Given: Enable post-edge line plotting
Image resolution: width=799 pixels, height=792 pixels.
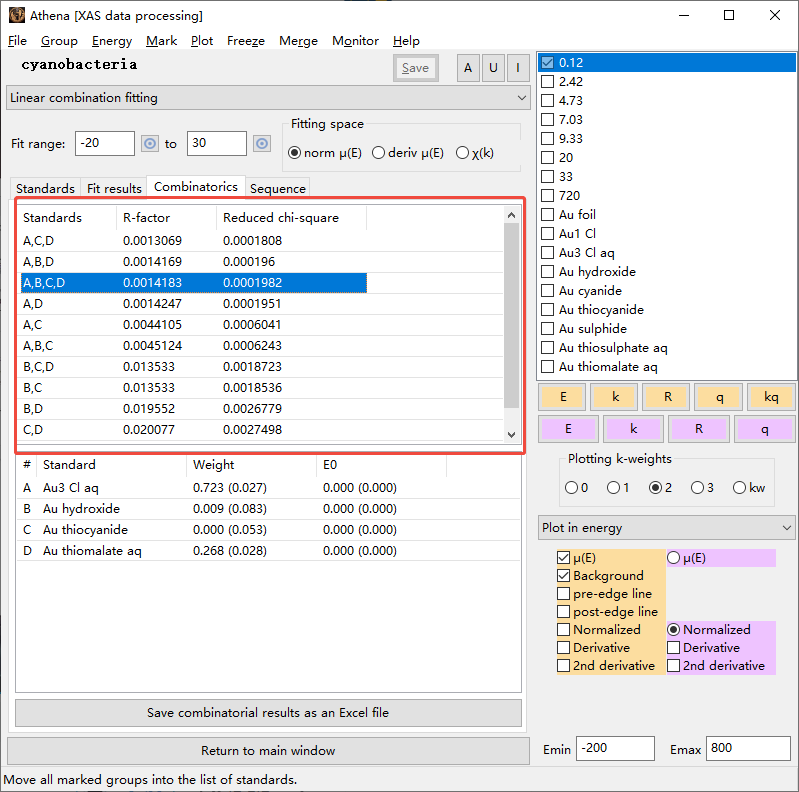Looking at the screenshot, I should coord(563,612).
